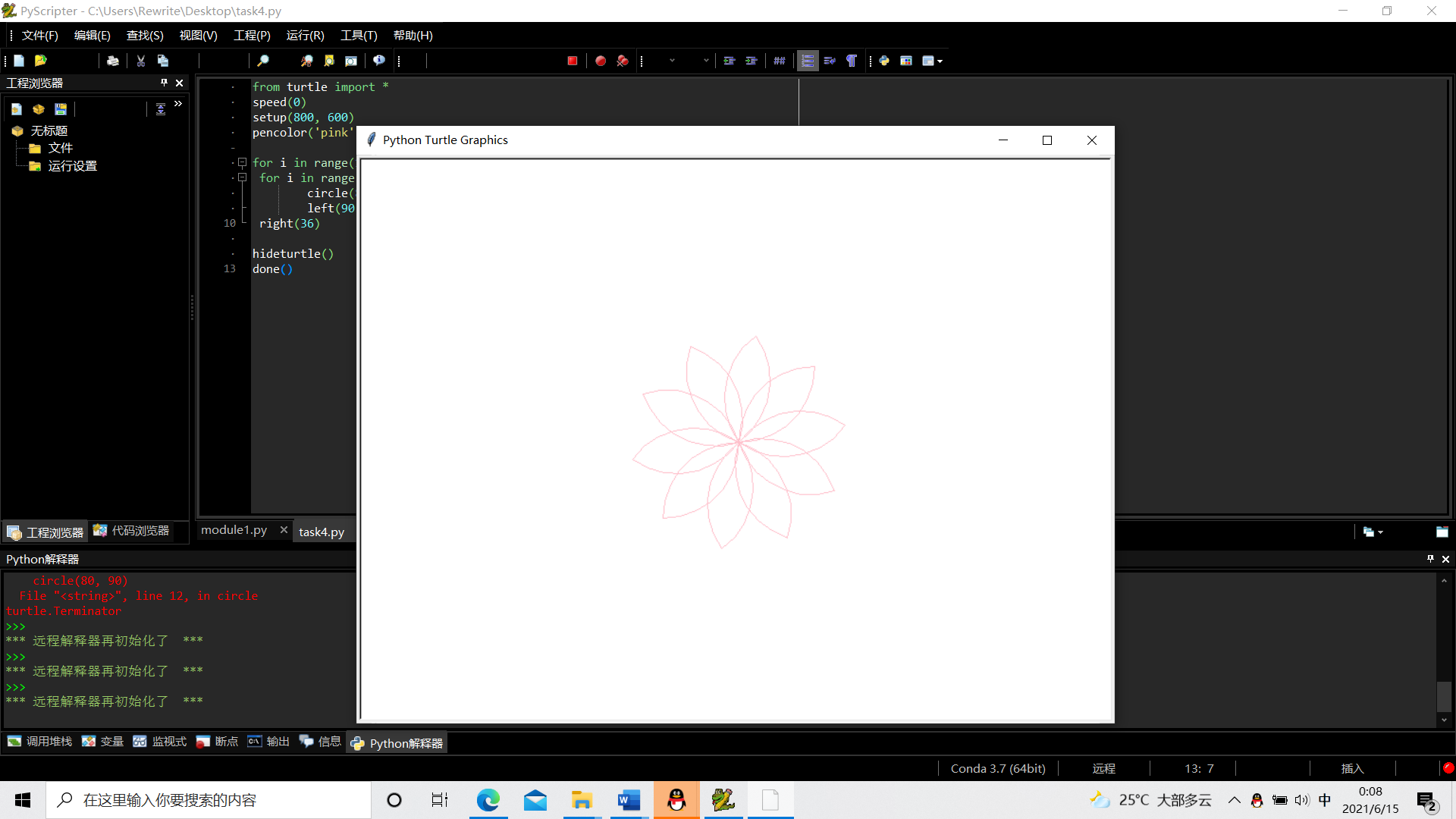Open the 运行(R) menu
Image resolution: width=1456 pixels, height=819 pixels.
[305, 36]
